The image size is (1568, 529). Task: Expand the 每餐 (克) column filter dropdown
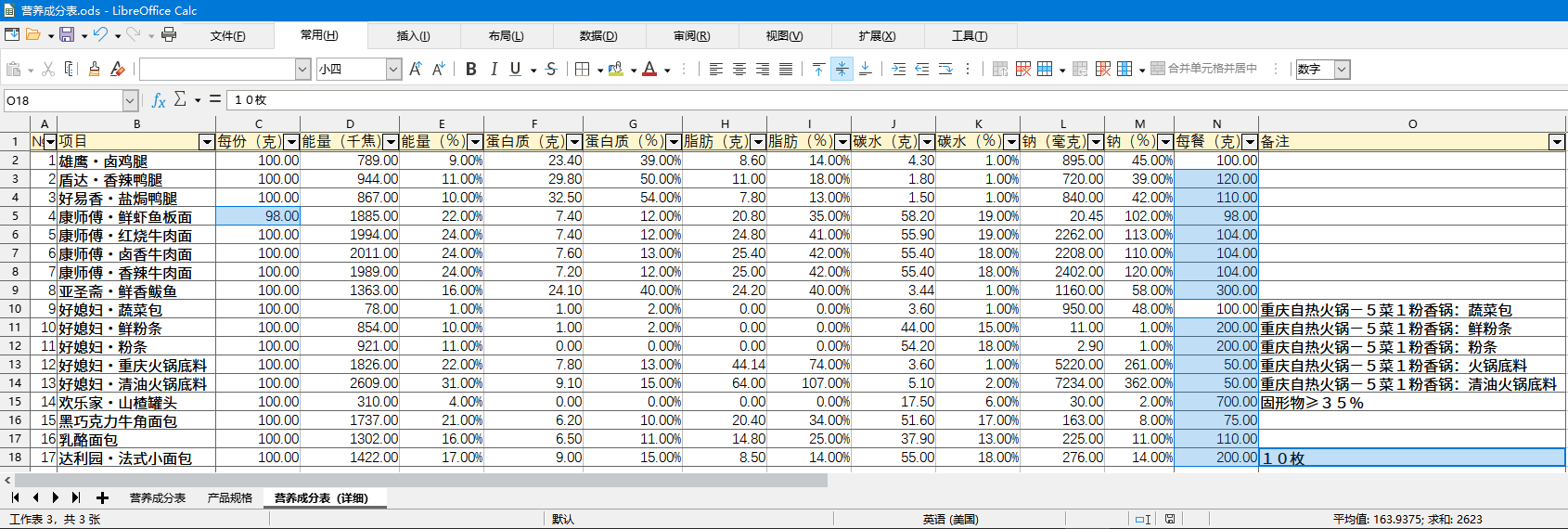point(1250,142)
